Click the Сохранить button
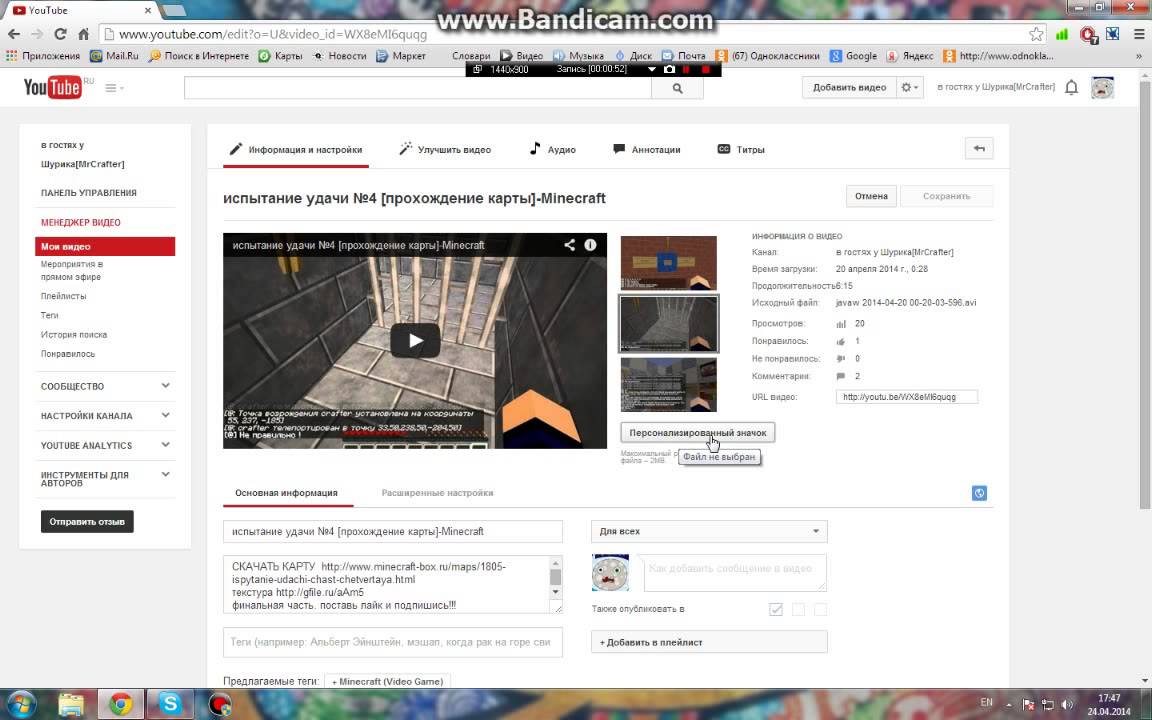Viewport: 1152px width, 720px height. (946, 196)
